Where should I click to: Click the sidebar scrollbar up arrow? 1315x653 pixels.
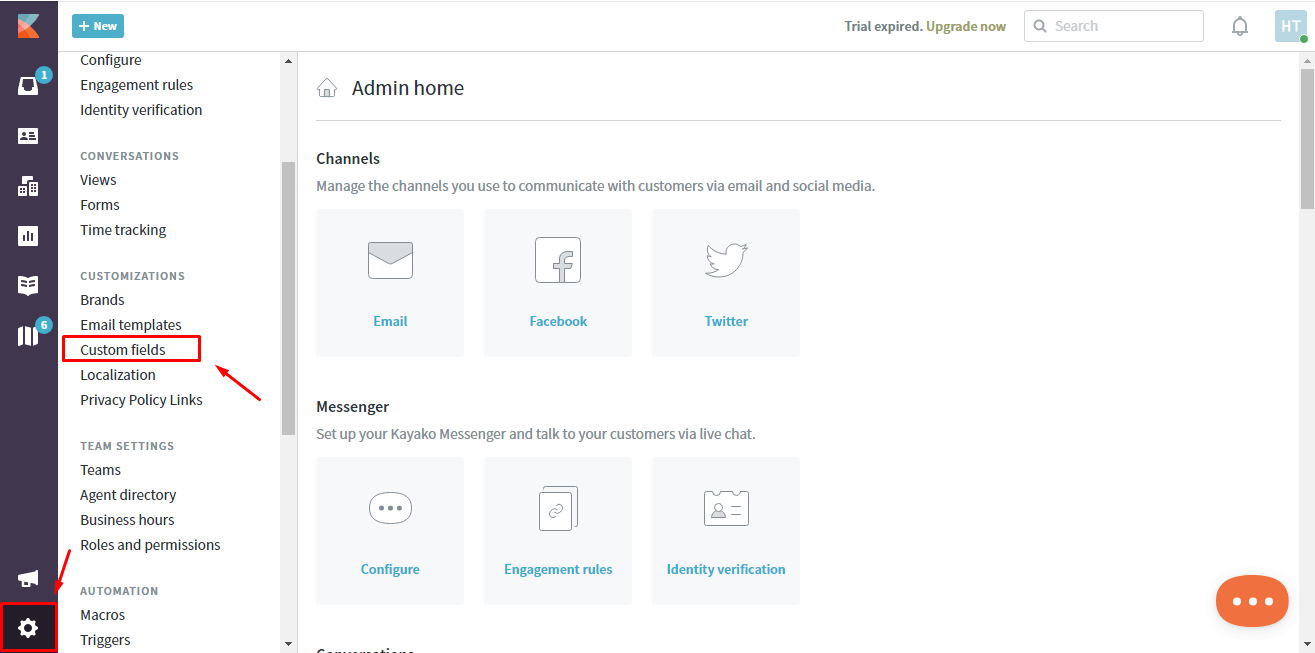289,61
